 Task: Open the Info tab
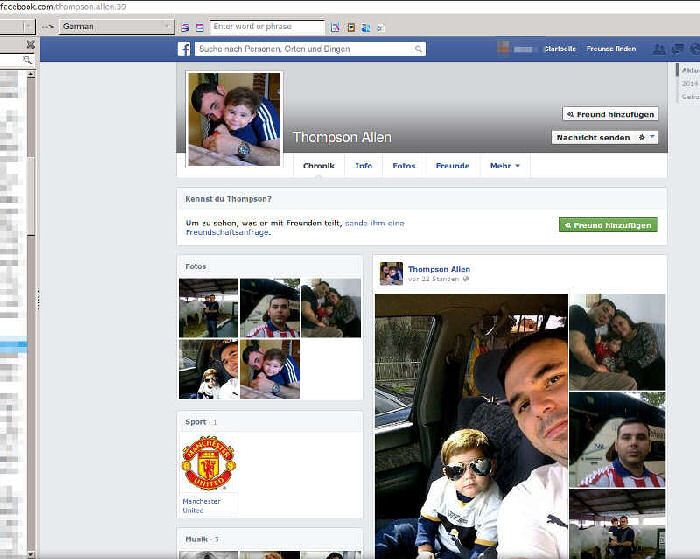click(x=364, y=166)
